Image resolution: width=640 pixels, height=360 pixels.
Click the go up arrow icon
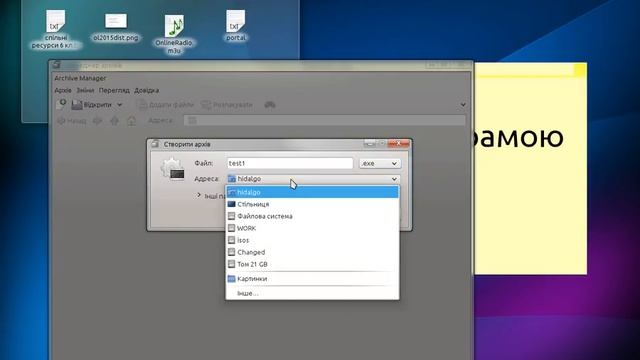[114, 121]
